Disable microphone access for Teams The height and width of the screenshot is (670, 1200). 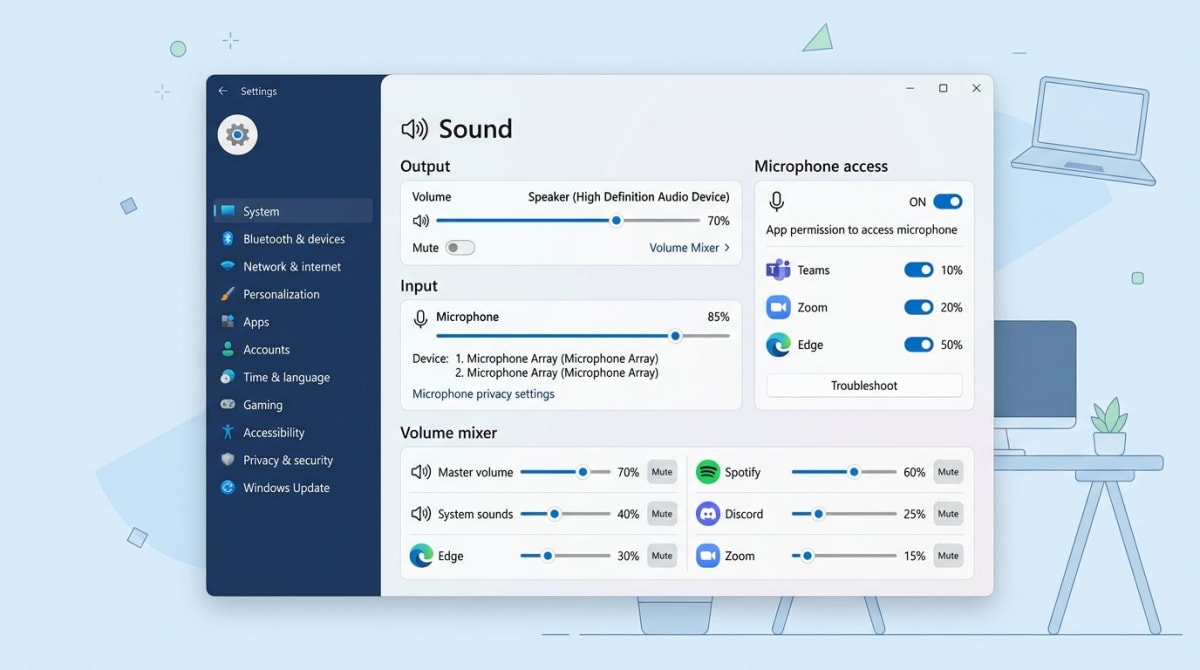pos(919,269)
